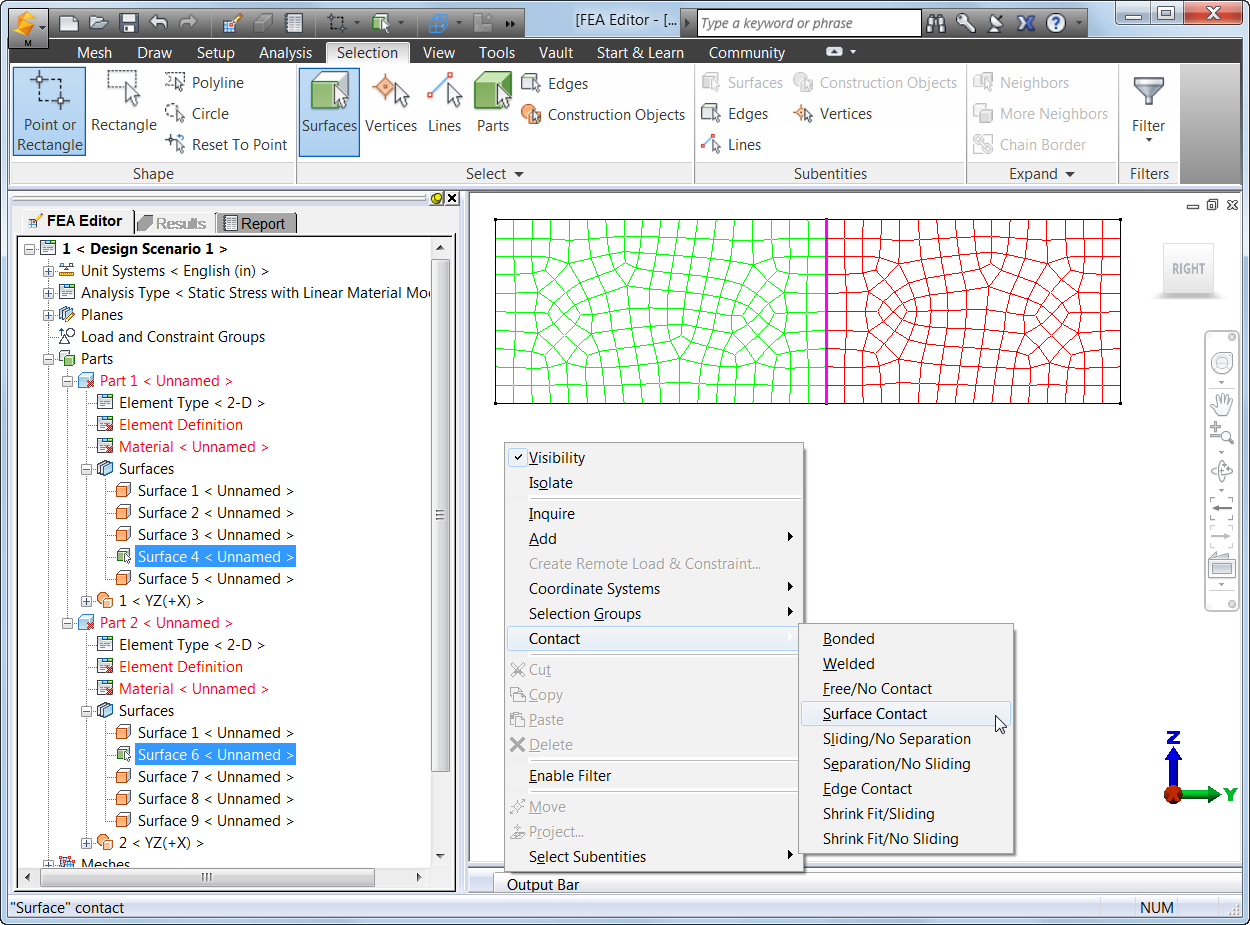Screen dimensions: 1250x925
Task: Select Part 2 Material item
Action: 194,689
